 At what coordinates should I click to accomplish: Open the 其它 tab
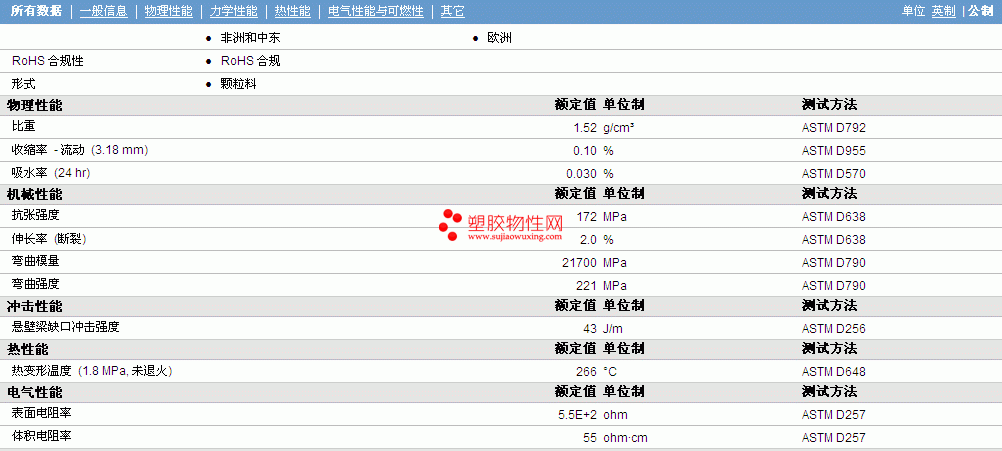click(x=452, y=11)
